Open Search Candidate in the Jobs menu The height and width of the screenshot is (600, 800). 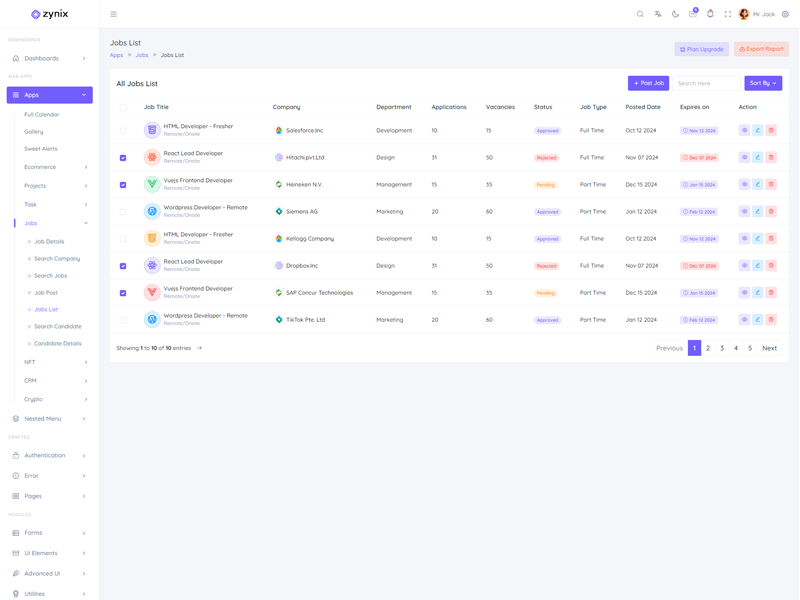(58, 326)
